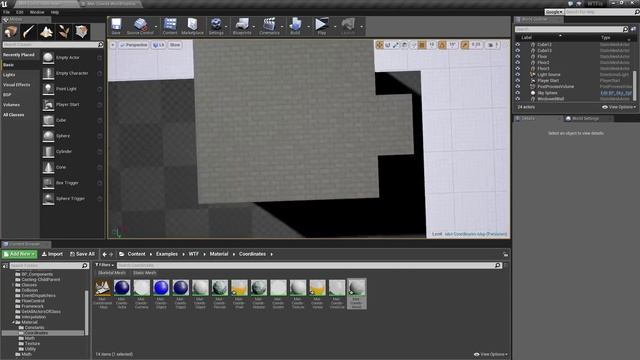Toggle scale snapping in viewport toolbar

coord(464,45)
